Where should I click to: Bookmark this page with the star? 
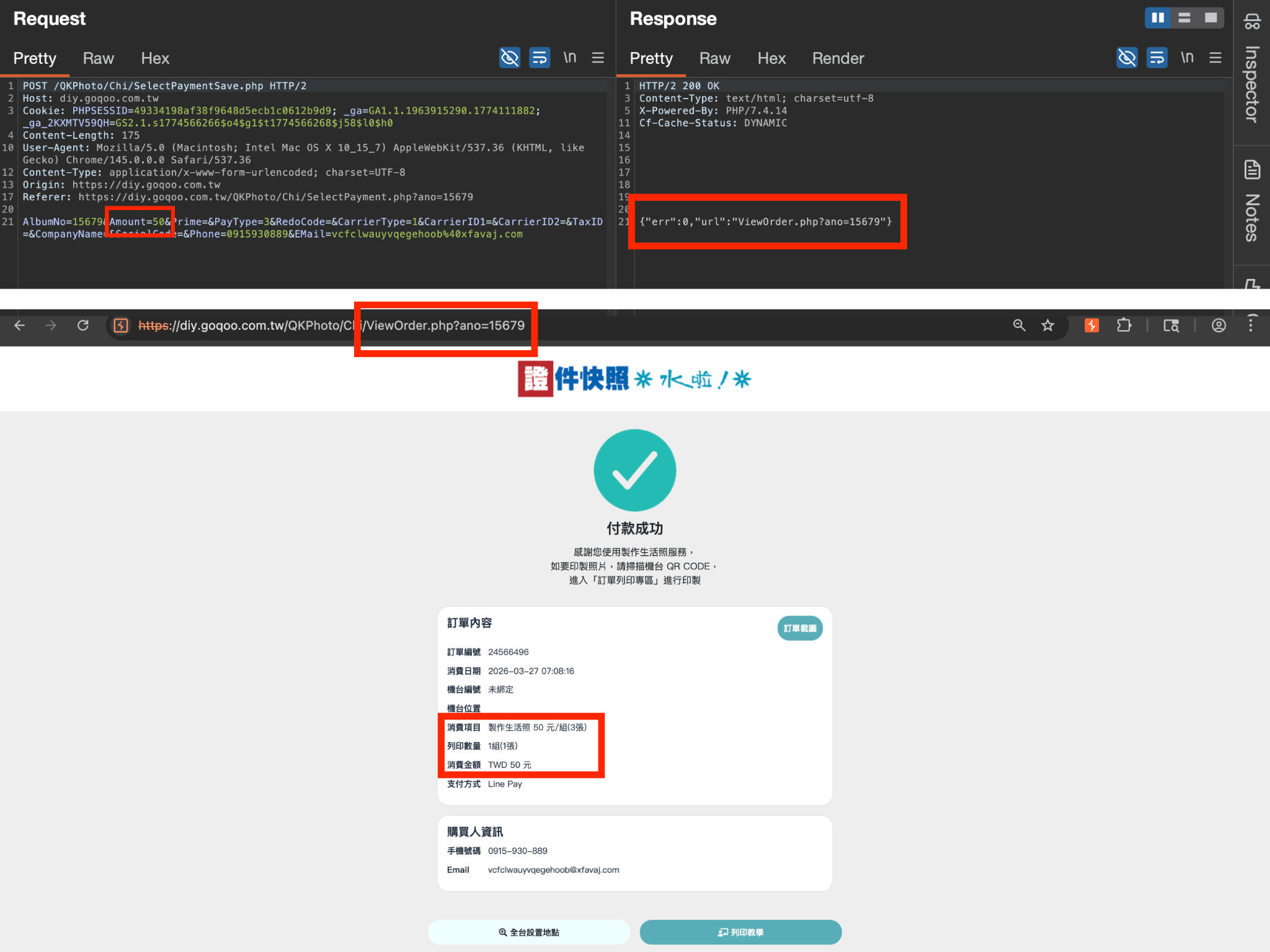point(1048,325)
